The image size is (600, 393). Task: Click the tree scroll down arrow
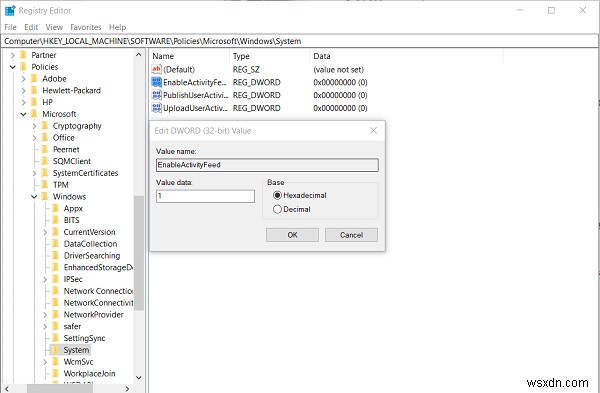pyautogui.click(x=139, y=378)
